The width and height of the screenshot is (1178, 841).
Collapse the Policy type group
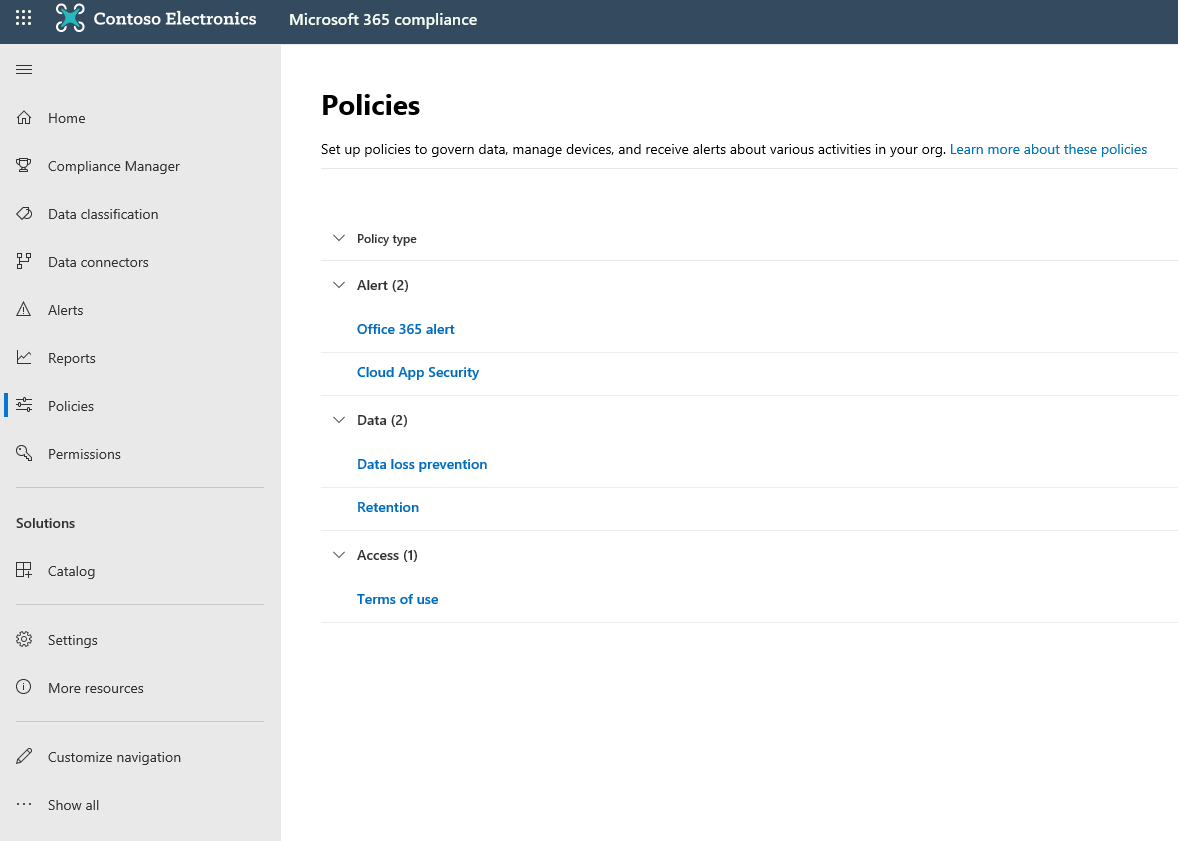point(339,238)
